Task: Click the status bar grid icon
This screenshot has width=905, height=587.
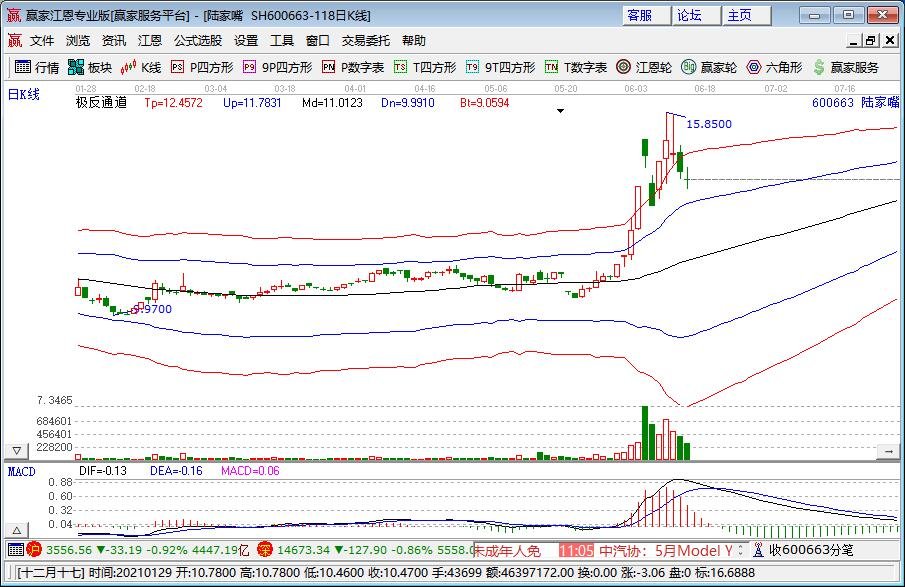Action: point(16,549)
